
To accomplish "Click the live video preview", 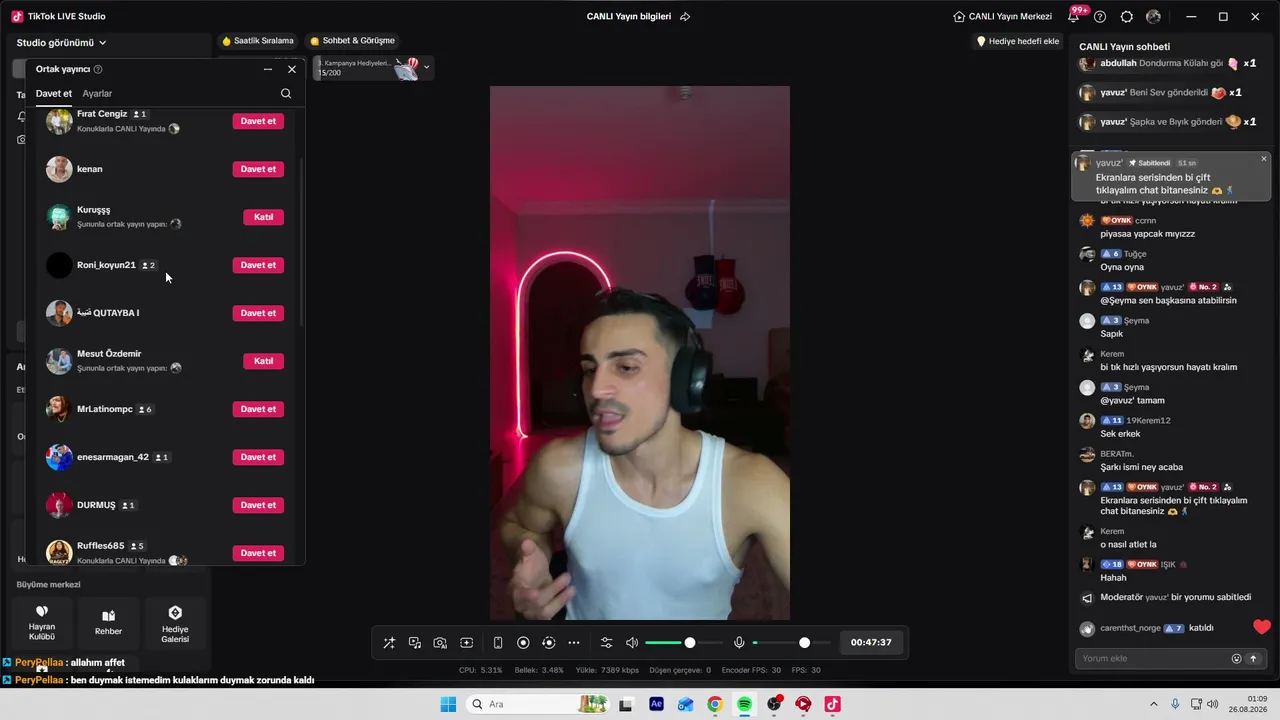I will click(x=640, y=353).
